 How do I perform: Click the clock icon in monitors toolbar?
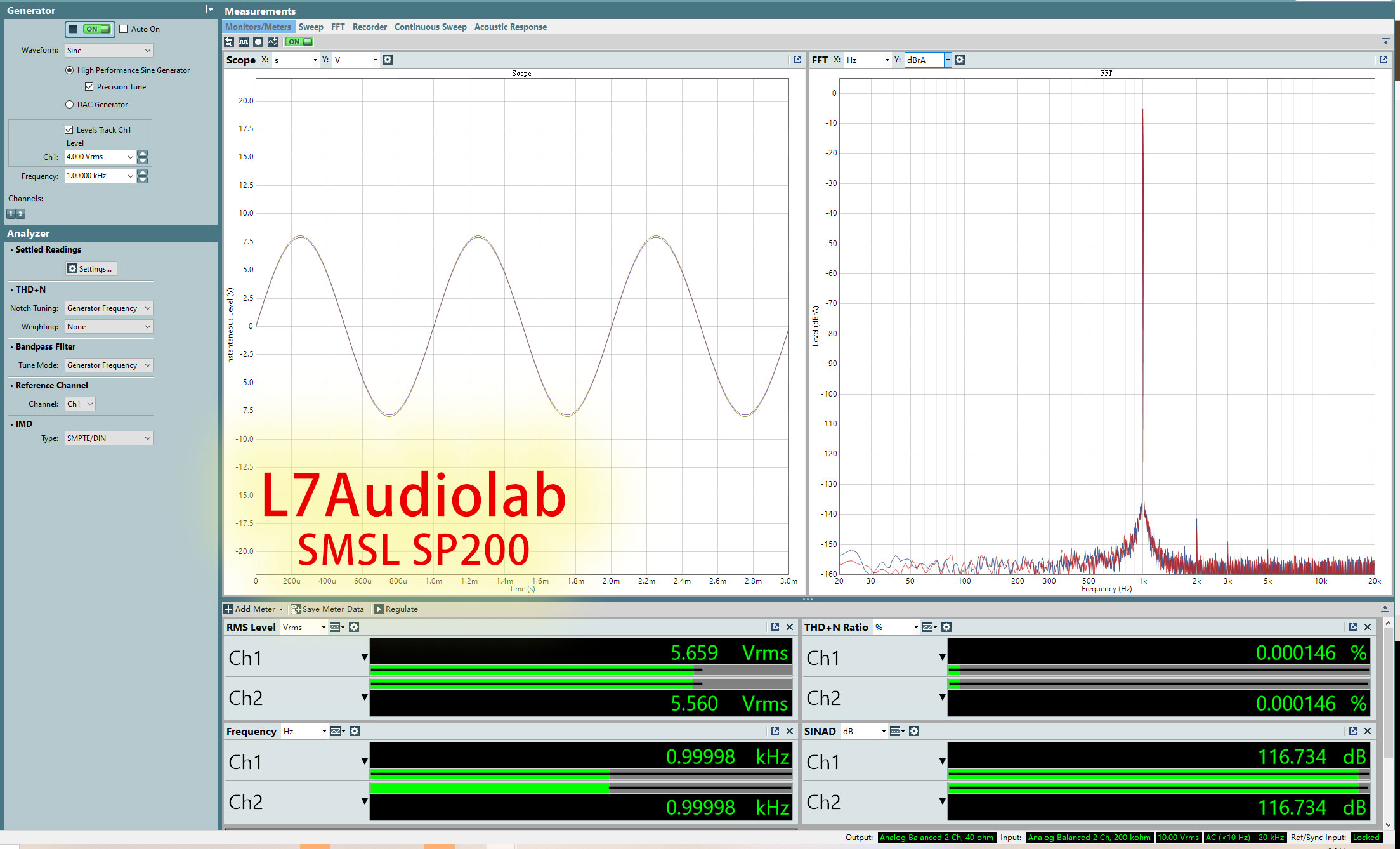pyautogui.click(x=258, y=42)
